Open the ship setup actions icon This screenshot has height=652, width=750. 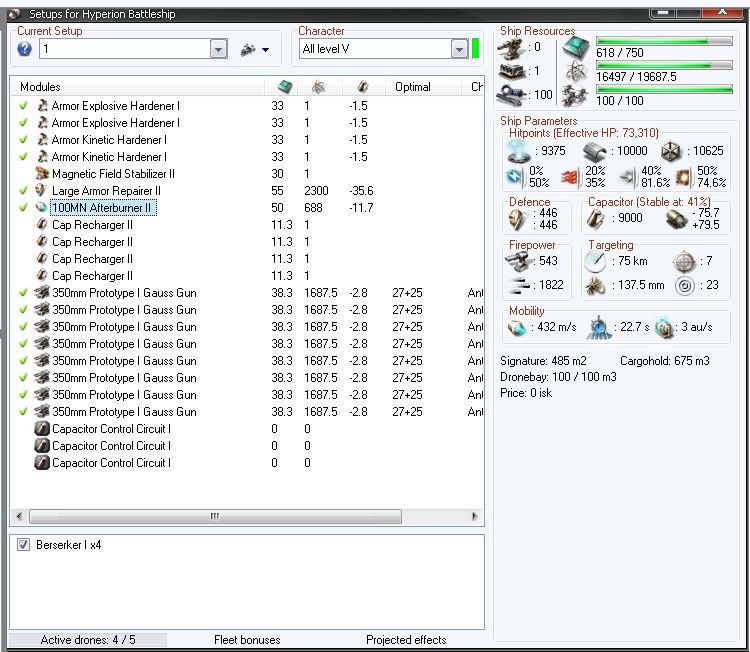point(248,49)
